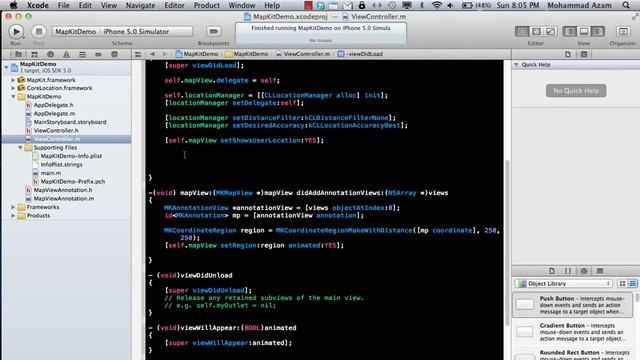Choose the iPhone 5.0 Simulator destination
640x360 pixels.
coord(136,31)
